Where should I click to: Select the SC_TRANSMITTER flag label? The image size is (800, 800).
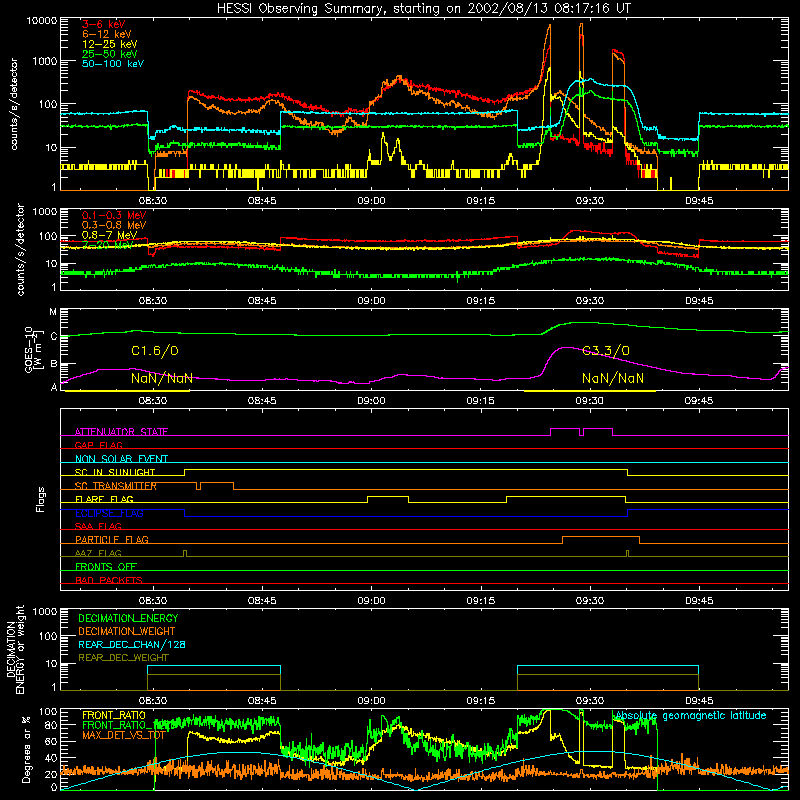(116, 486)
